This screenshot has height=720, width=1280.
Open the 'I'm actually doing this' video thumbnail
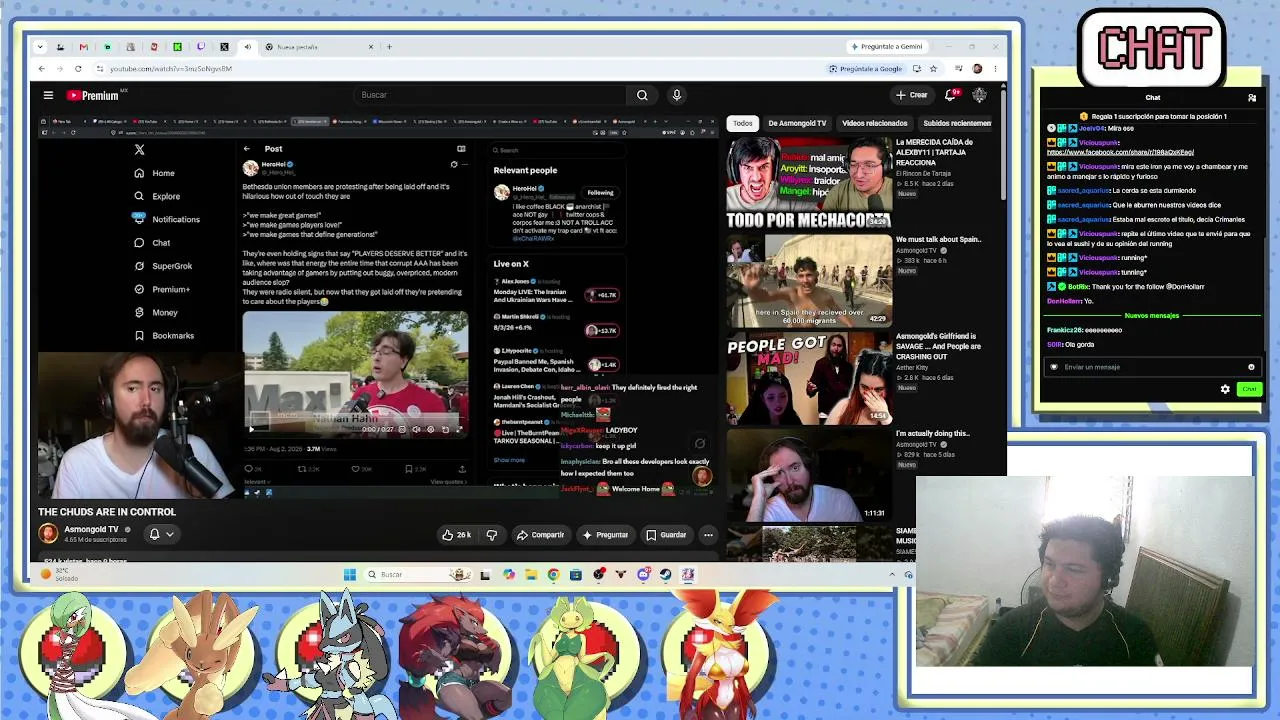[809, 477]
